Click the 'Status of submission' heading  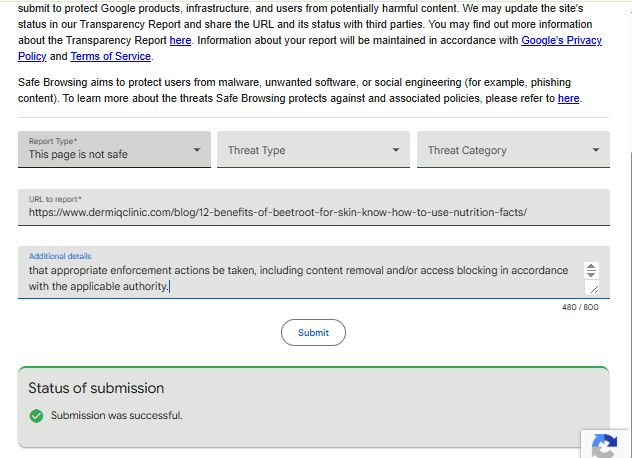[96, 388]
